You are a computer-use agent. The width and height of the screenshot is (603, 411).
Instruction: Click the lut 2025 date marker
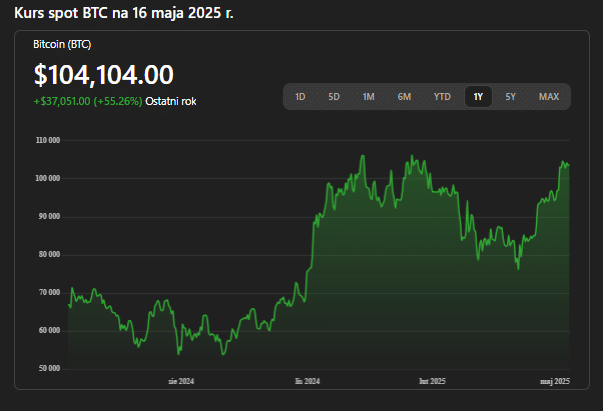tap(432, 381)
